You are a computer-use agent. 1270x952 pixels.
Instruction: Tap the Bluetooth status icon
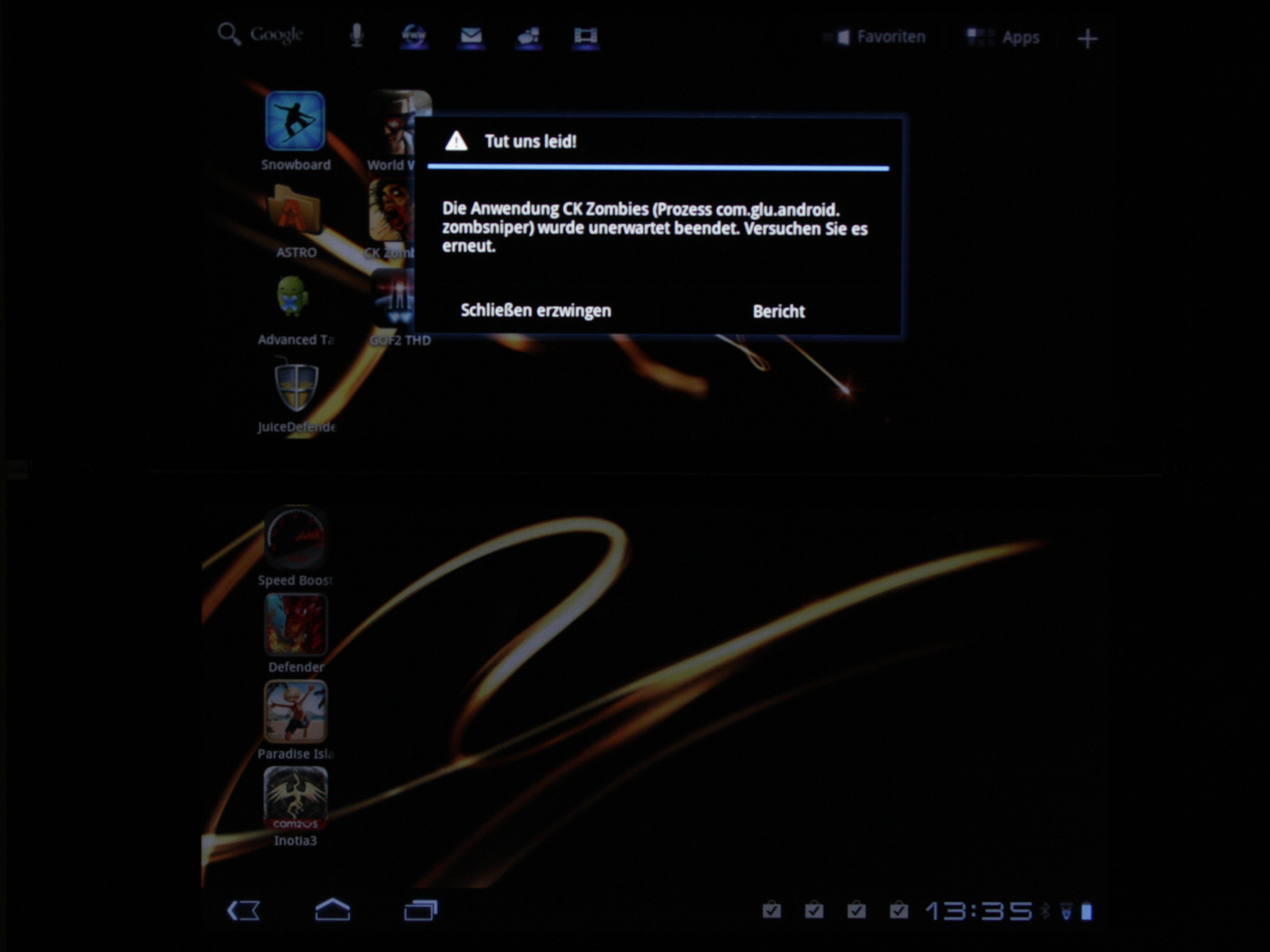[x=1046, y=910]
